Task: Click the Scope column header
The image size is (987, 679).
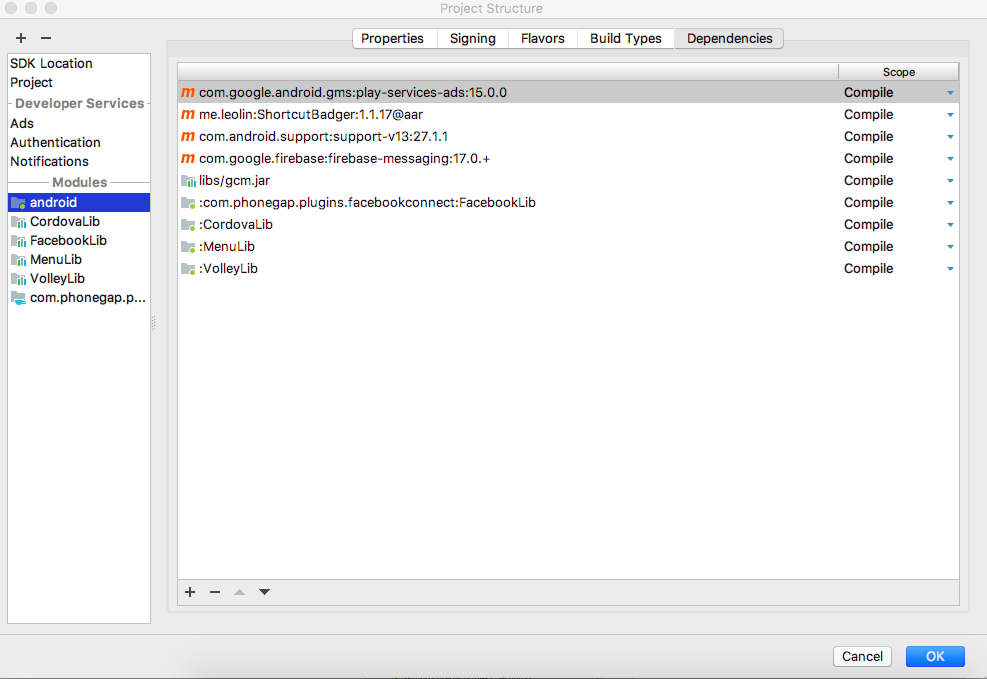Action: click(x=898, y=72)
